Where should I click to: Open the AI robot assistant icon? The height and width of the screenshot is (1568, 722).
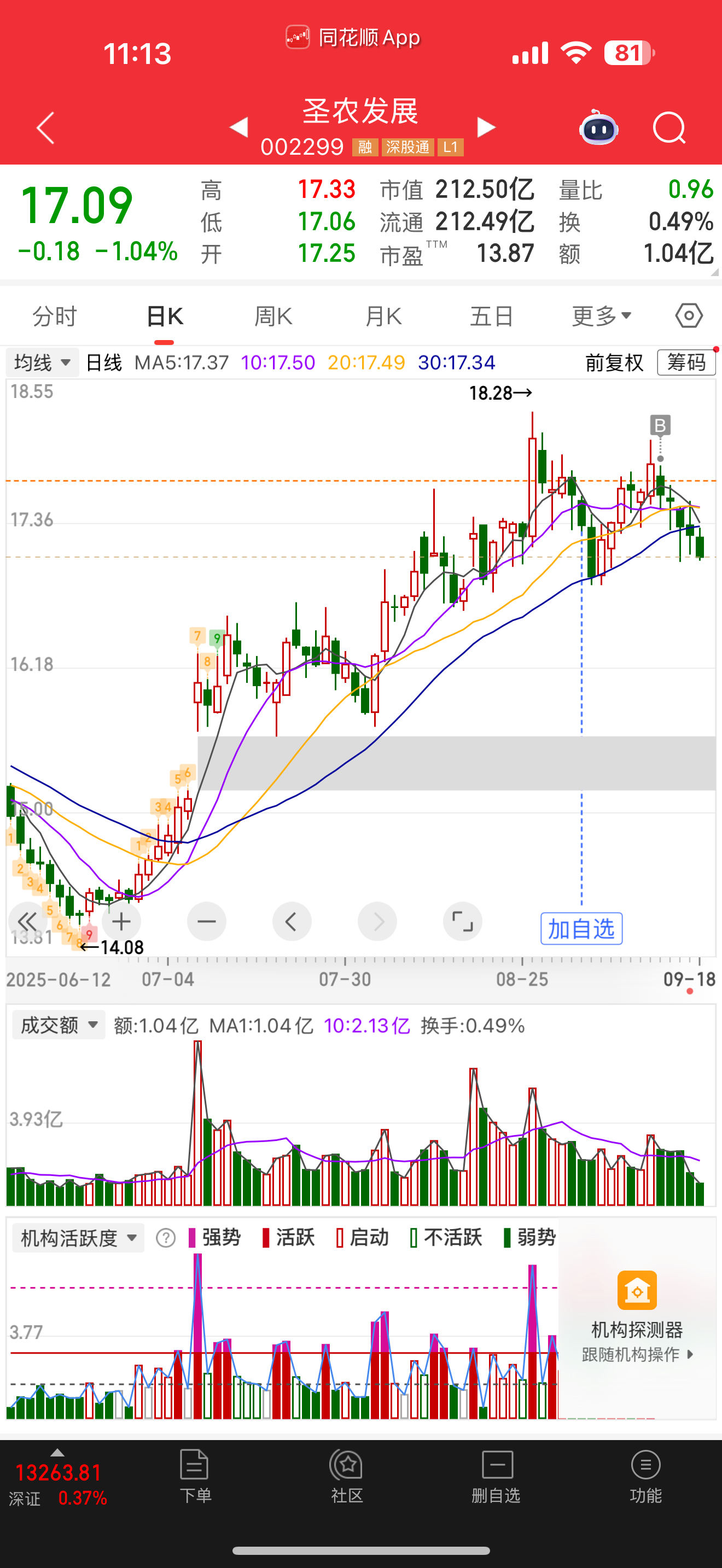pos(598,128)
